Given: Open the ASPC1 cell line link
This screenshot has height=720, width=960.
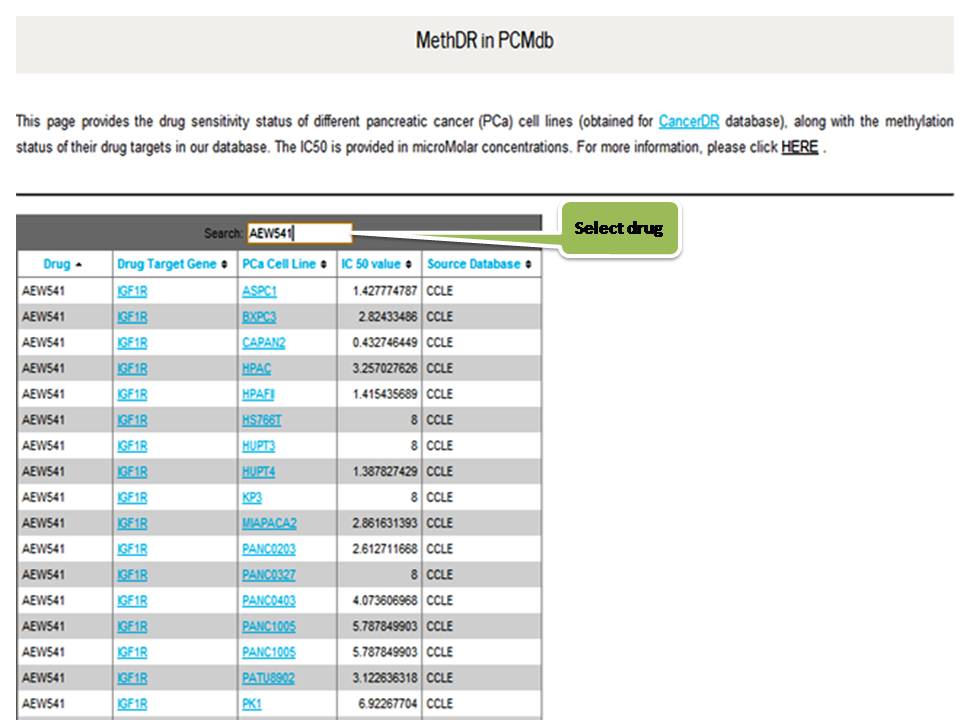Looking at the screenshot, I should tap(259, 291).
